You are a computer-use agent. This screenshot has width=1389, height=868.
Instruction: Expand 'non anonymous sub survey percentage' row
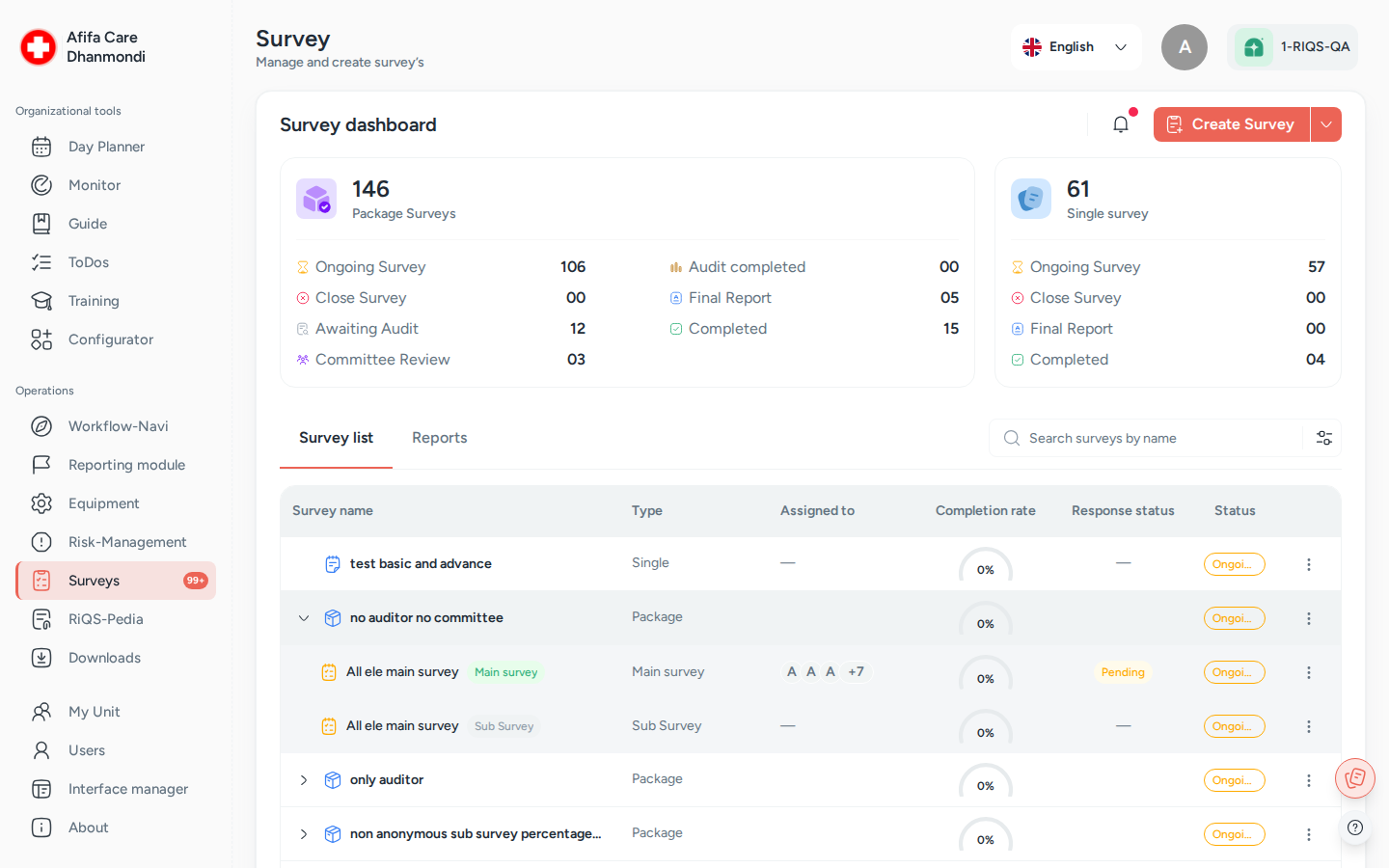[x=304, y=834]
